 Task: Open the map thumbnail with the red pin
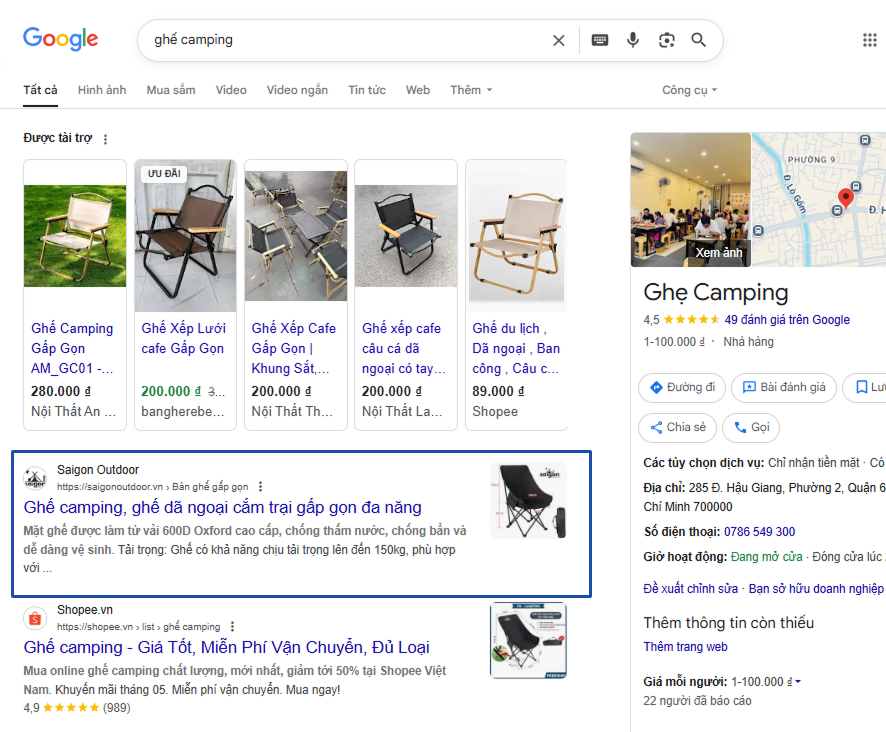(819, 200)
